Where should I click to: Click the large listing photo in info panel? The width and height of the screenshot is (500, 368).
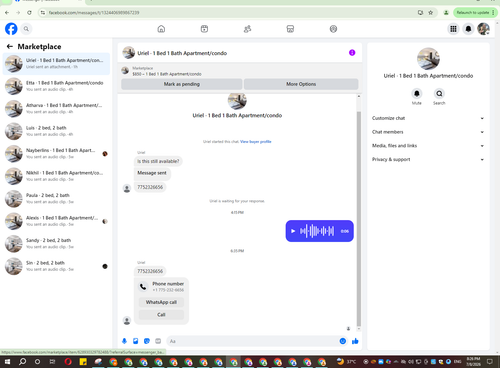point(428,59)
